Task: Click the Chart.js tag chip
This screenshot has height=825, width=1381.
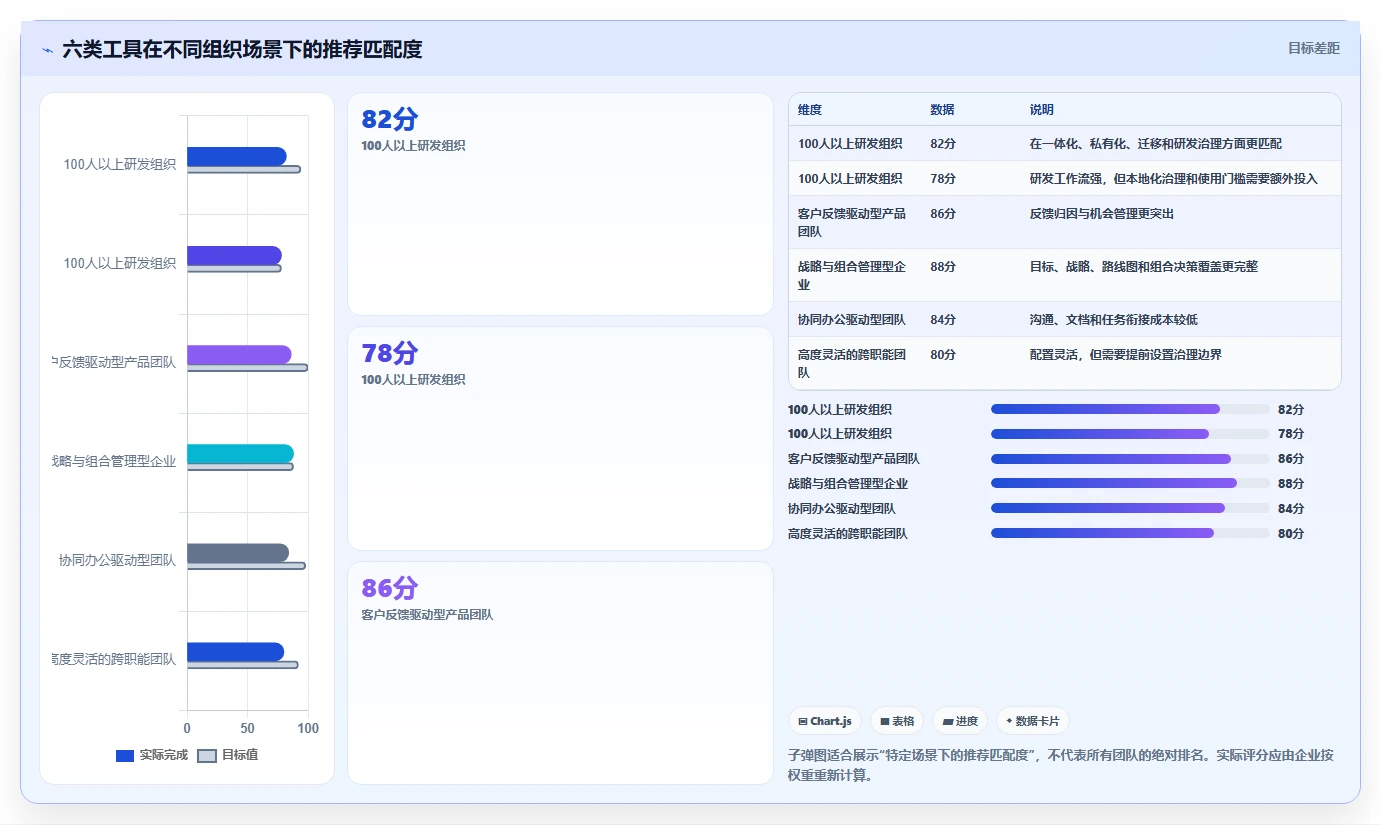Action: [x=825, y=721]
